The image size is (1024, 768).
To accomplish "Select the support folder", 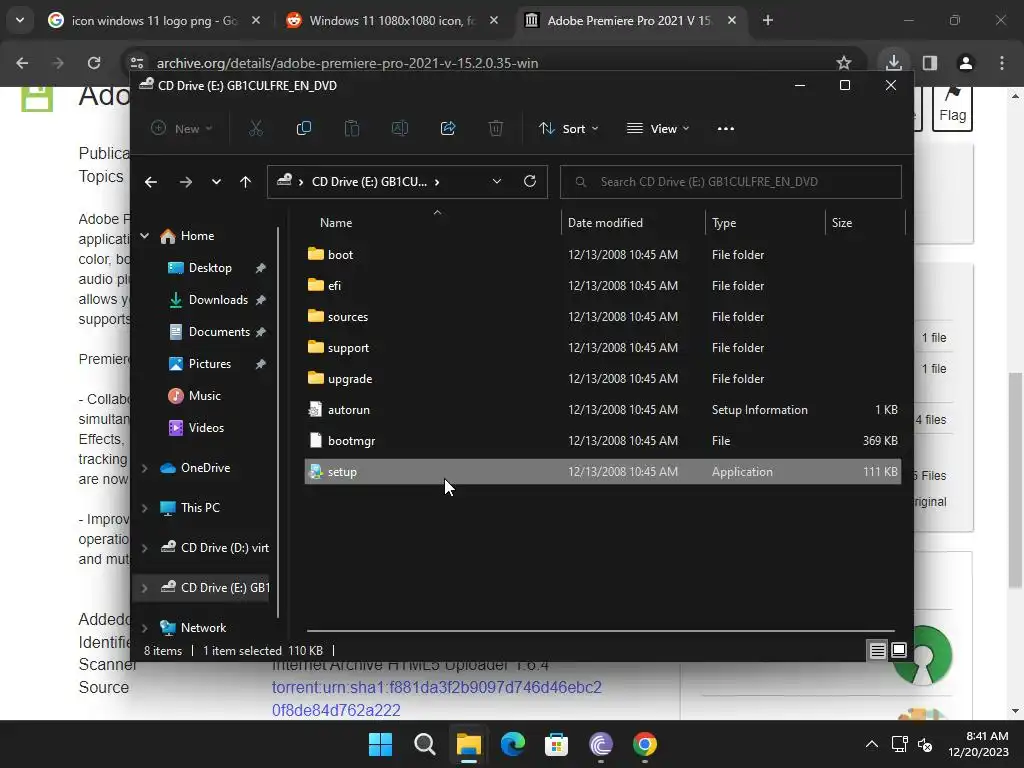I will tap(603, 347).
